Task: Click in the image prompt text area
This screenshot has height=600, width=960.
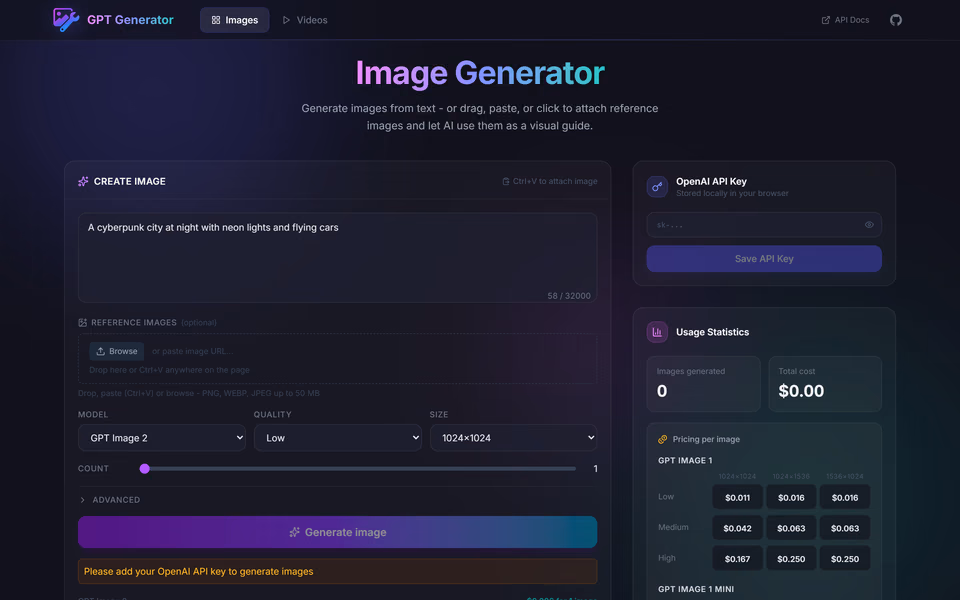Action: pyautogui.click(x=337, y=258)
